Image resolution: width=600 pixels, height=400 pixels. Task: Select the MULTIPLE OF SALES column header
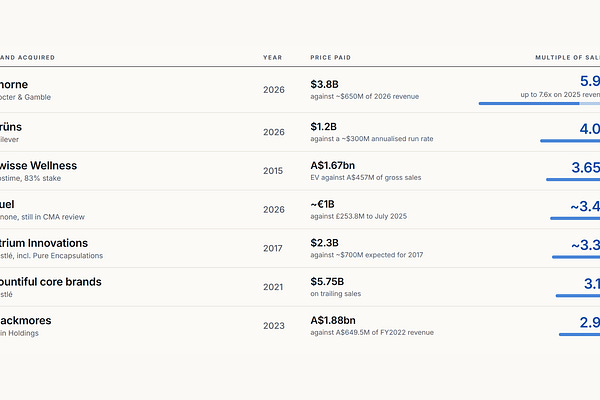(x=567, y=57)
